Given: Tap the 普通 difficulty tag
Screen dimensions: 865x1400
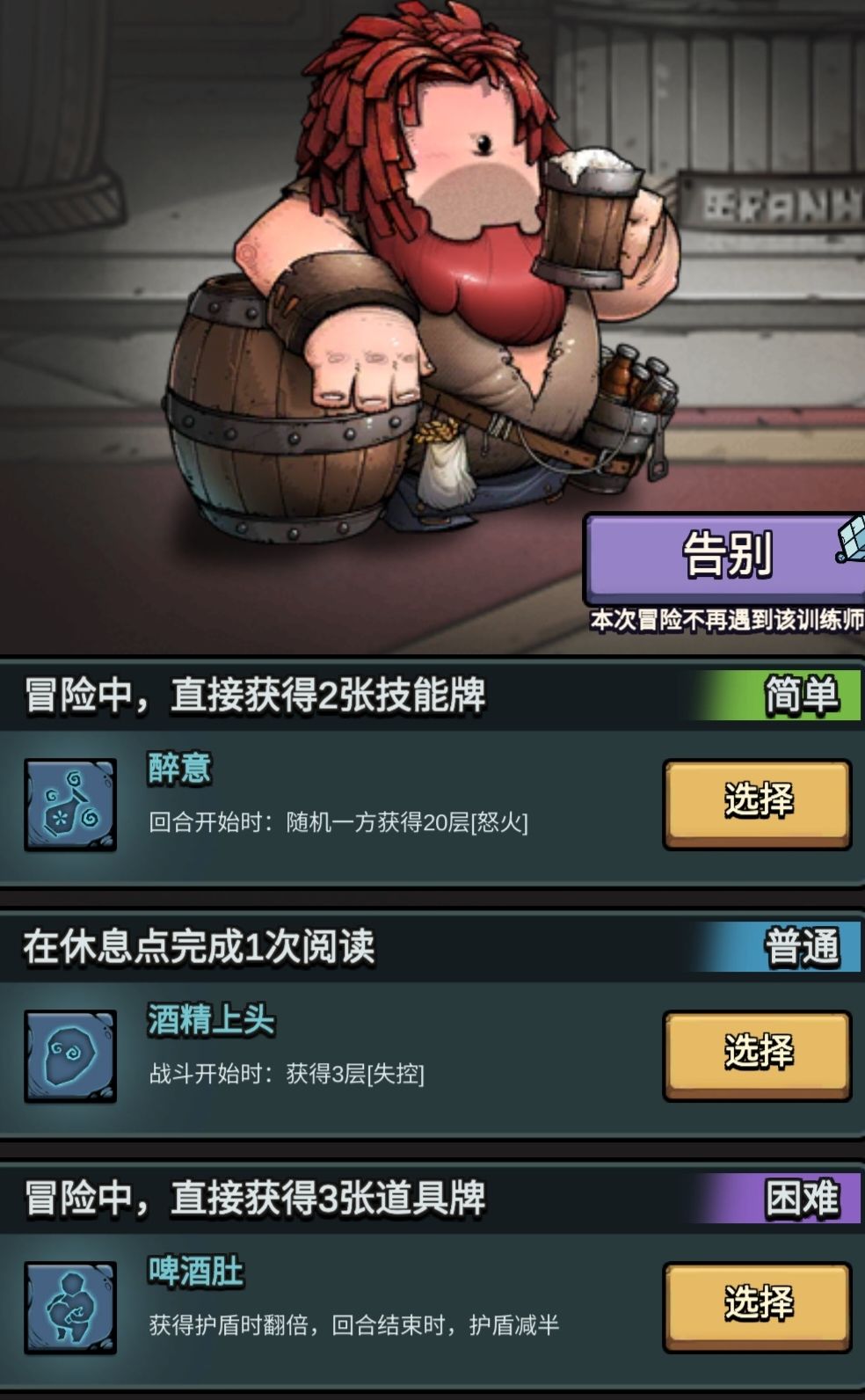Looking at the screenshot, I should point(802,947).
